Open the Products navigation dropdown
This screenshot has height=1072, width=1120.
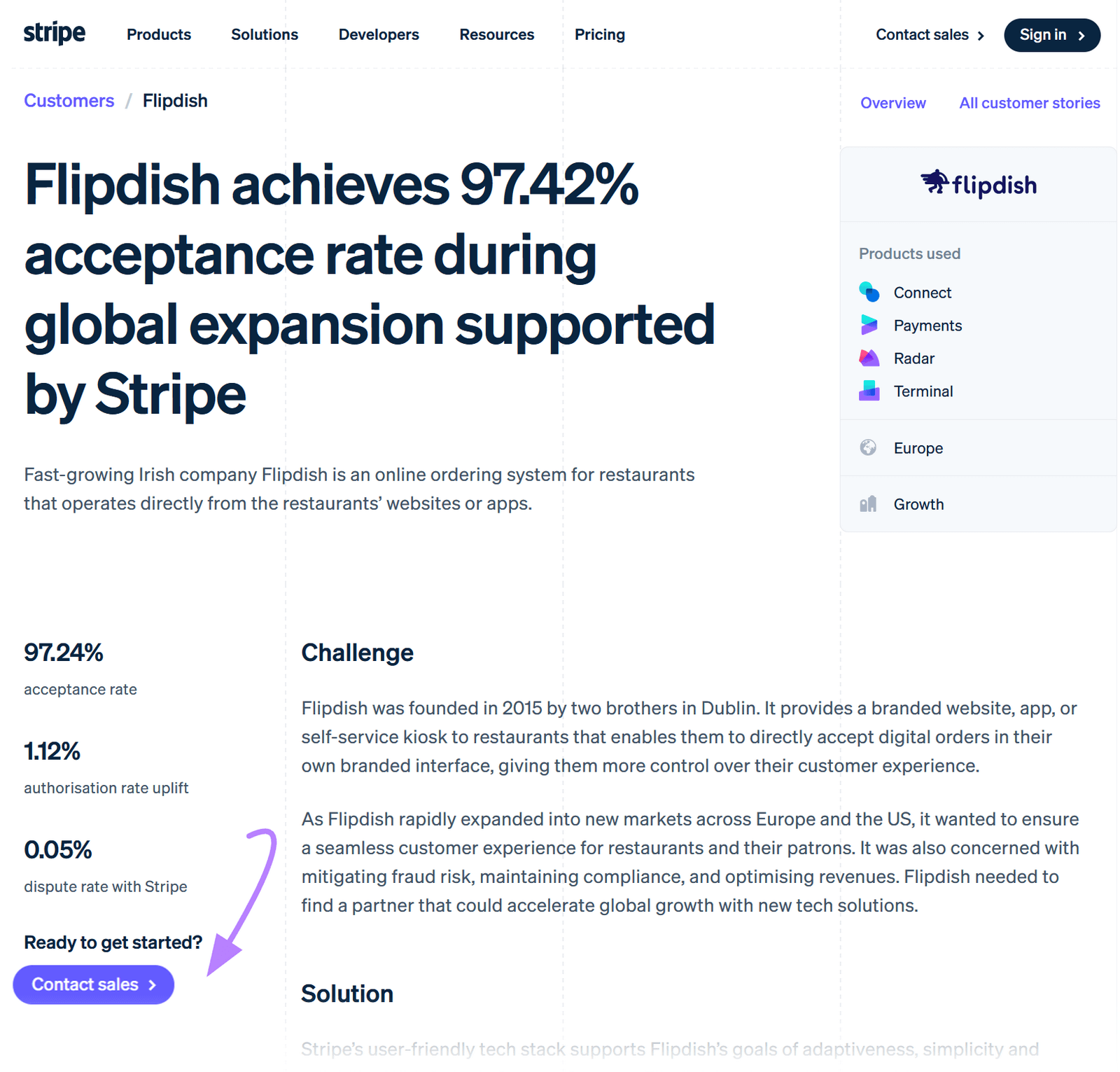pyautogui.click(x=158, y=34)
